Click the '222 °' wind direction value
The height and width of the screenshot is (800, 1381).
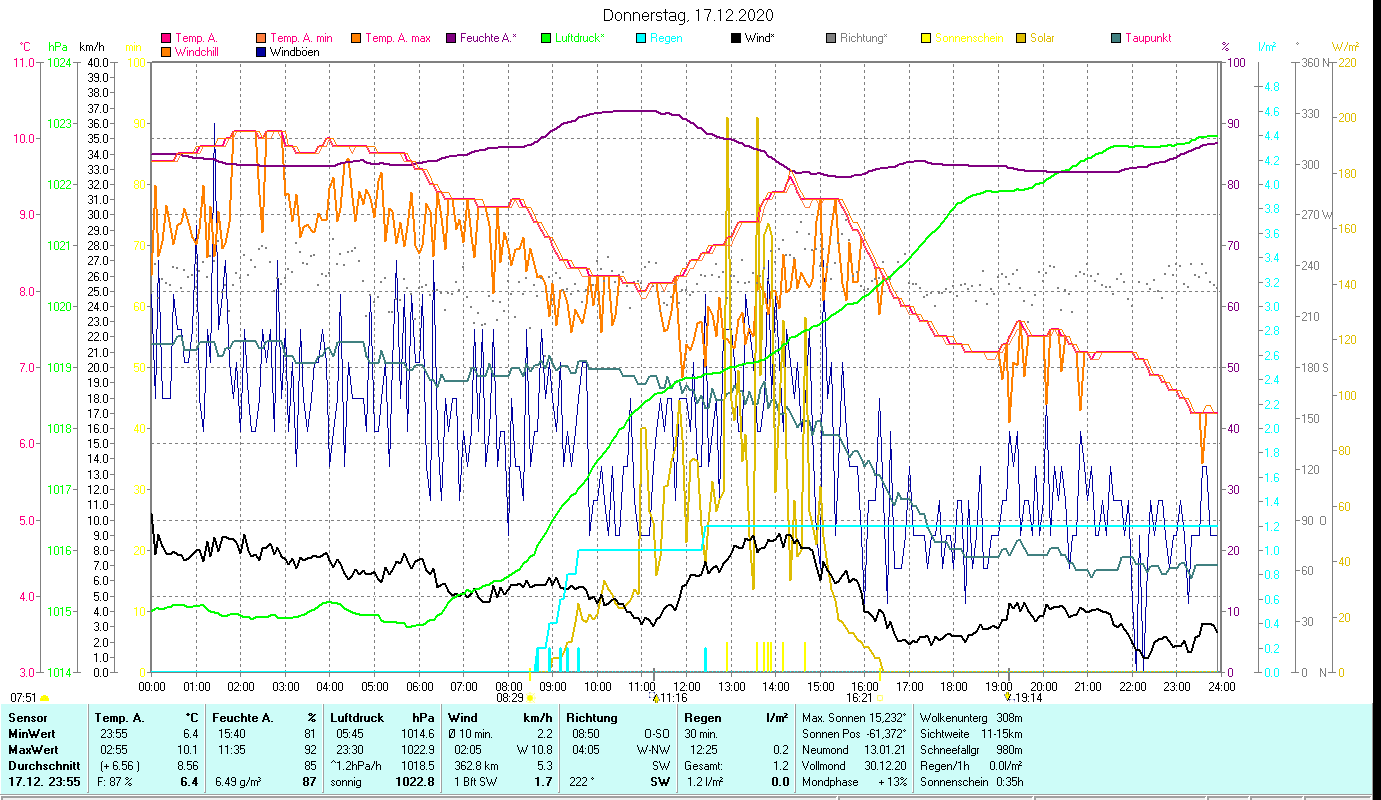[582, 782]
